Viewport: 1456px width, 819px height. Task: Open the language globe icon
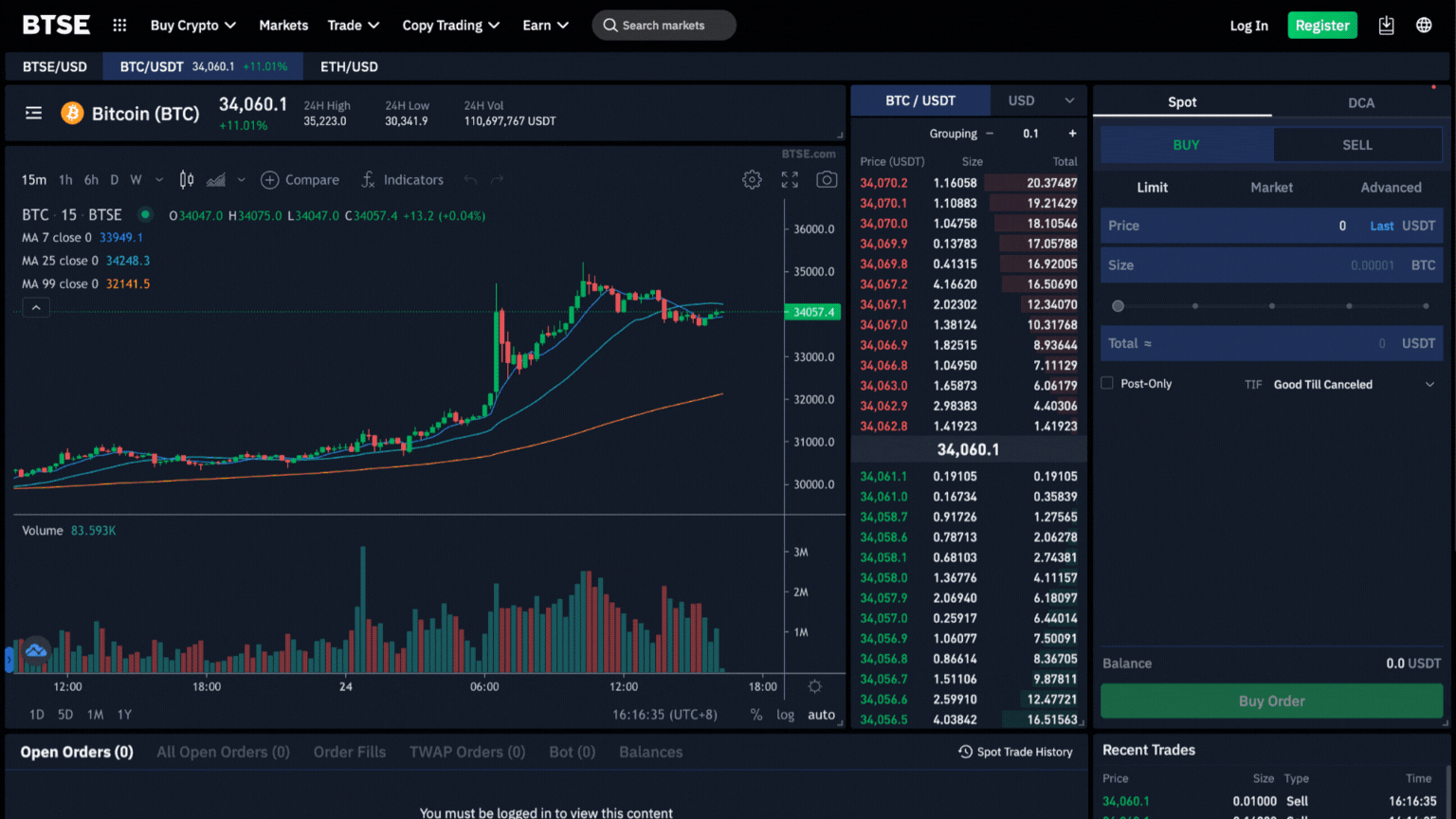1424,26
